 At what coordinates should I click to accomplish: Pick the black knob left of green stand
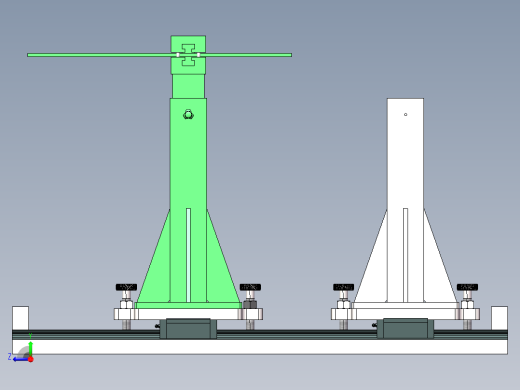126,287
